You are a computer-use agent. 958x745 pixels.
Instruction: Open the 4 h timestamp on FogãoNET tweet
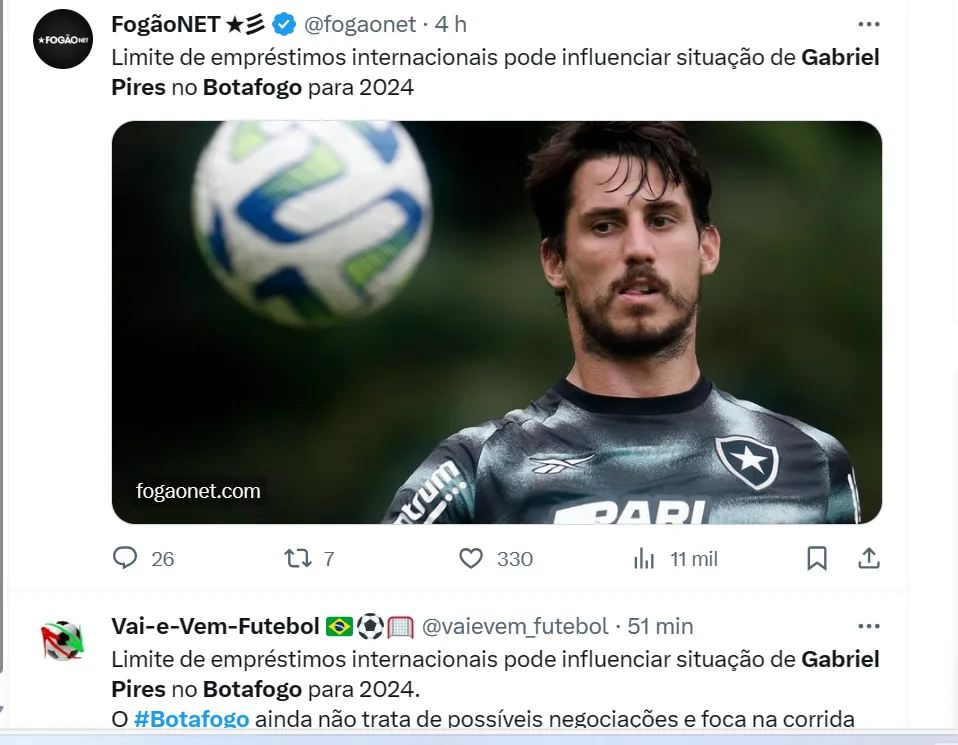(x=451, y=24)
